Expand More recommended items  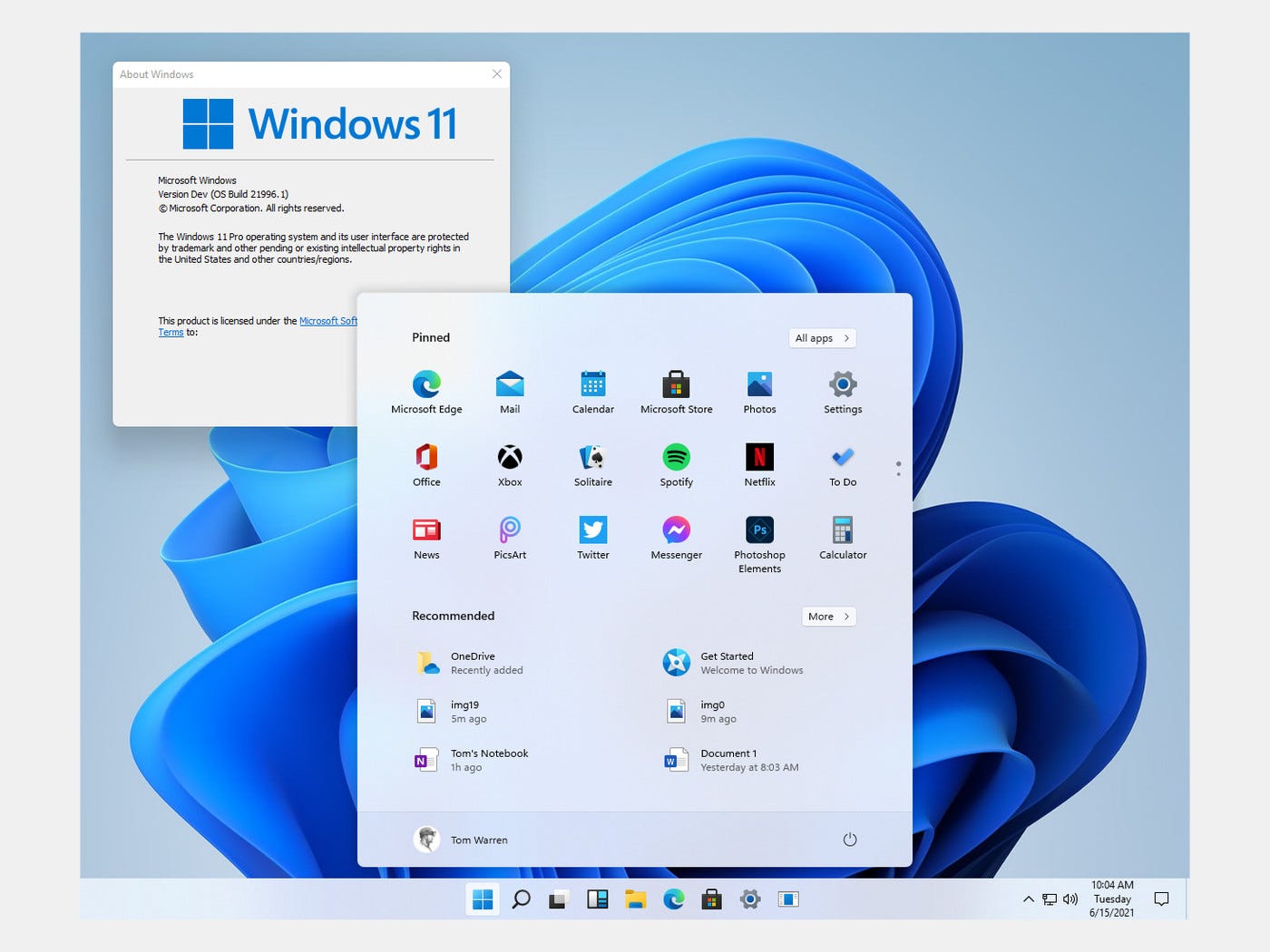(x=827, y=616)
